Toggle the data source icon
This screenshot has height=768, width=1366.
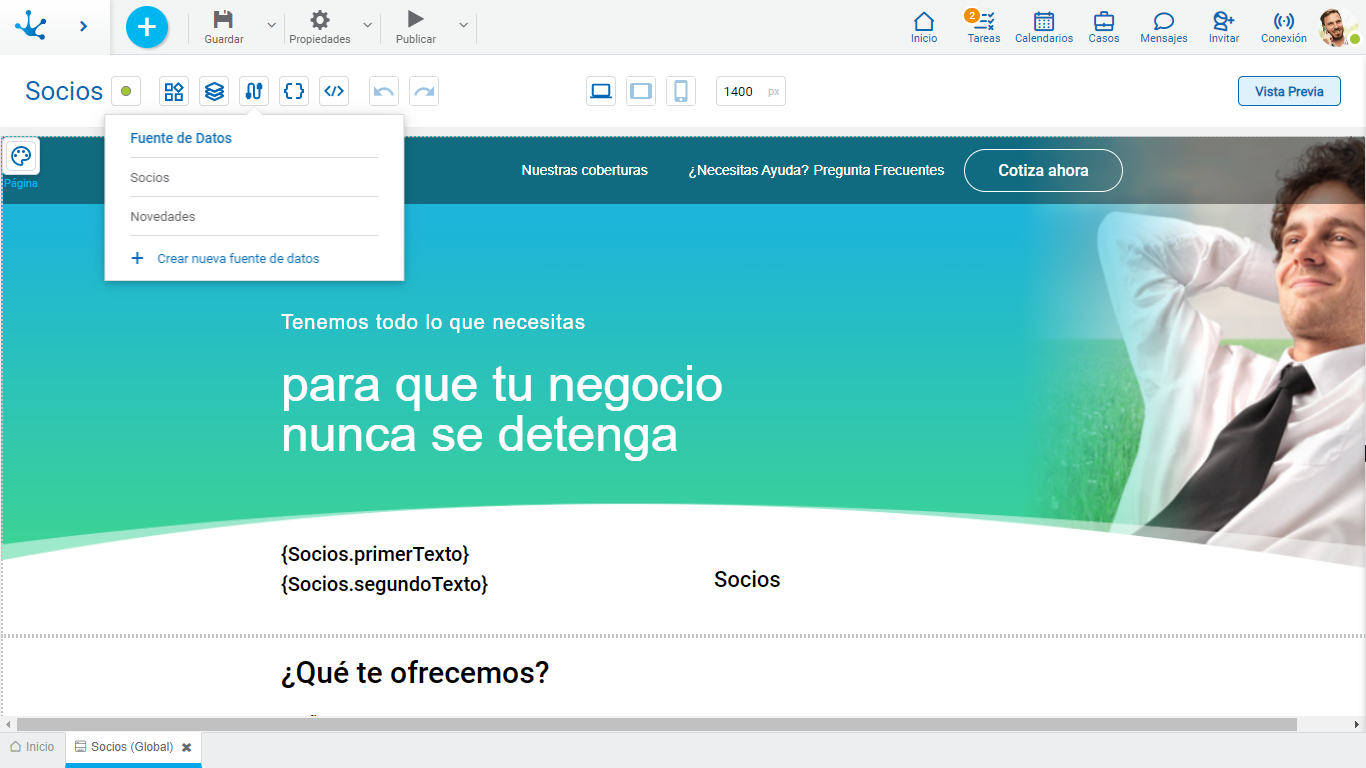coord(254,91)
